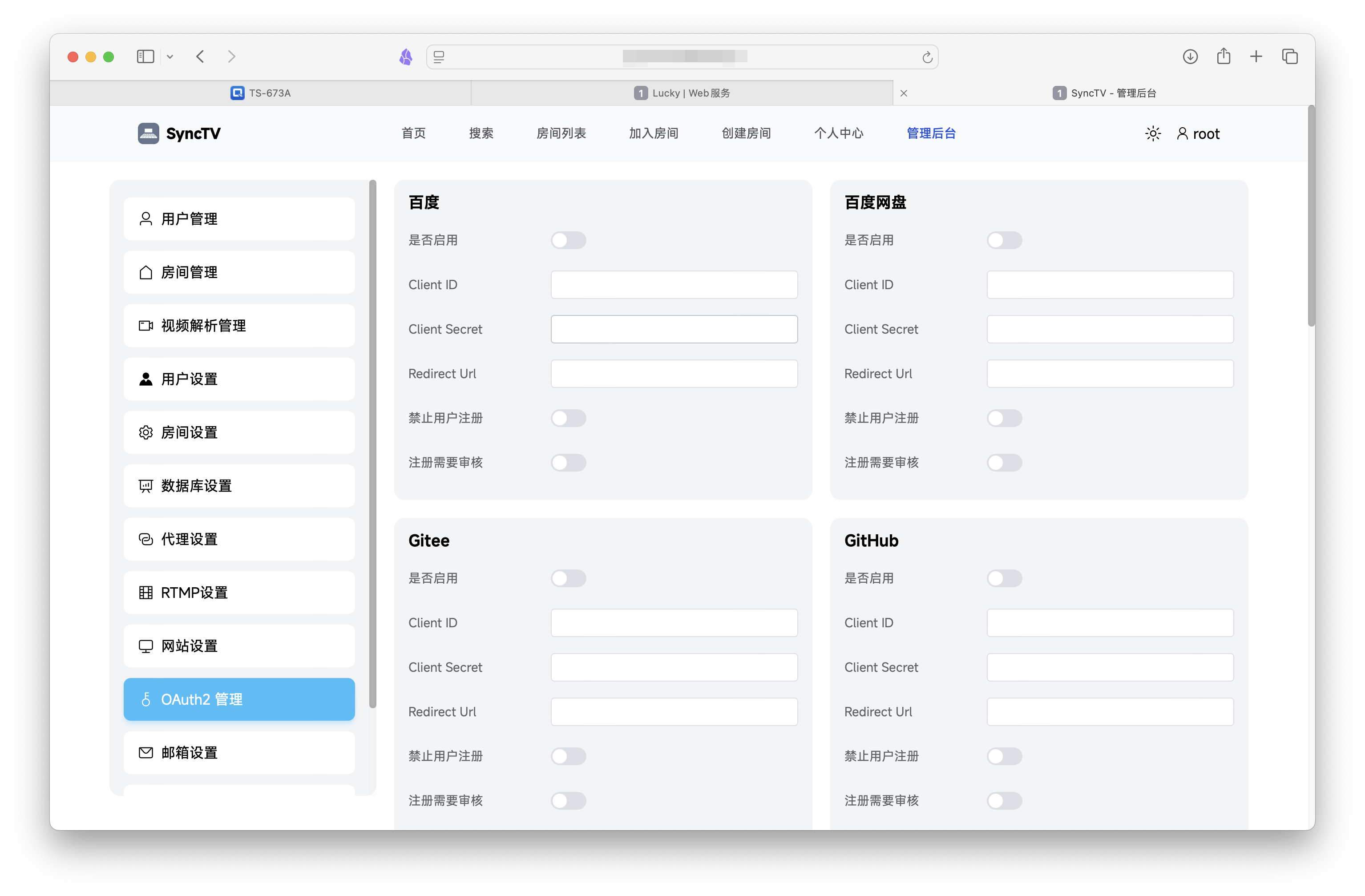Viewport: 1365px width, 896px height.
Task: Open 房间管理 in the sidebar
Action: pyautogui.click(x=239, y=272)
